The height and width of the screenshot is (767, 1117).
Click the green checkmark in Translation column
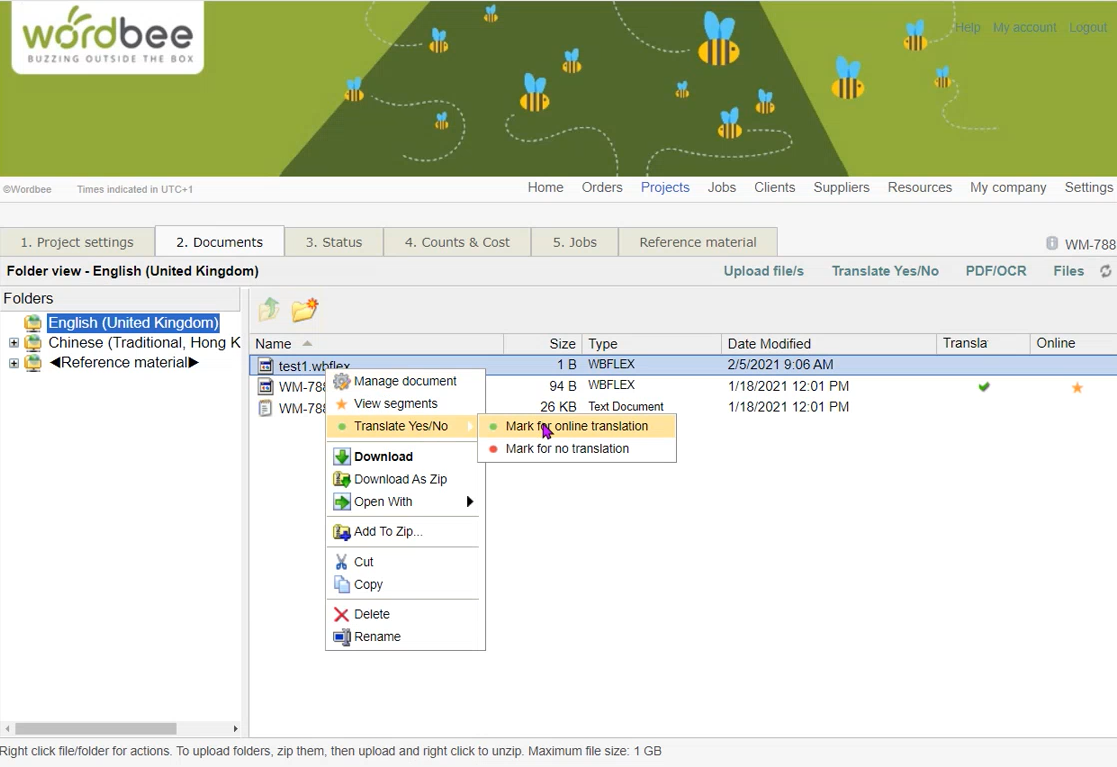click(984, 387)
